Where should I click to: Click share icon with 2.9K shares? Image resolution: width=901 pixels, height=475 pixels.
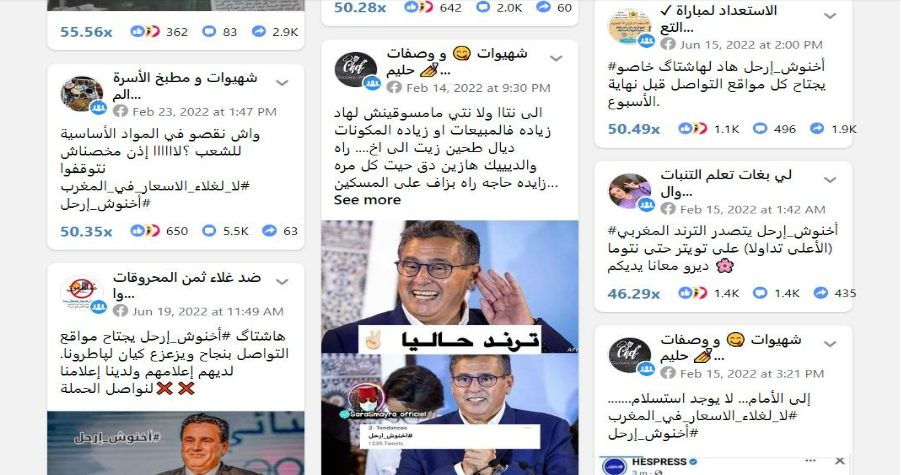click(x=259, y=32)
